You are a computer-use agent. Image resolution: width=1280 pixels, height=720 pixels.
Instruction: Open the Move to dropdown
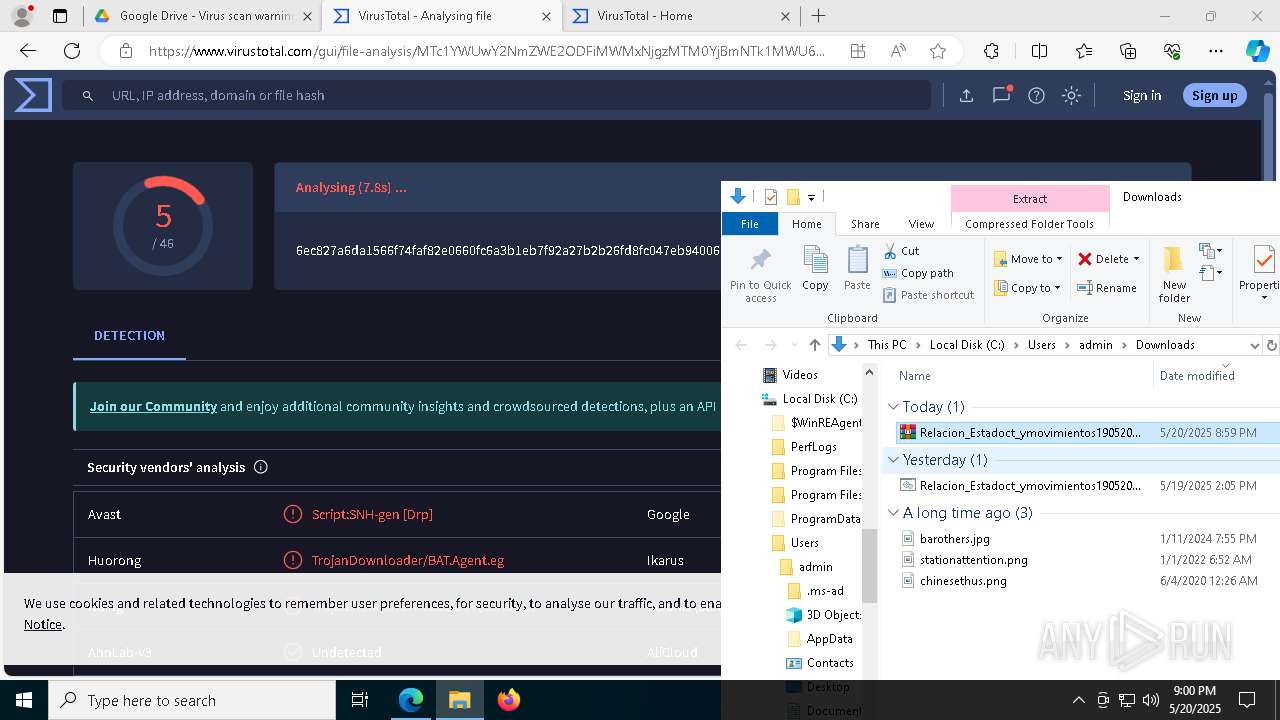(x=1028, y=259)
